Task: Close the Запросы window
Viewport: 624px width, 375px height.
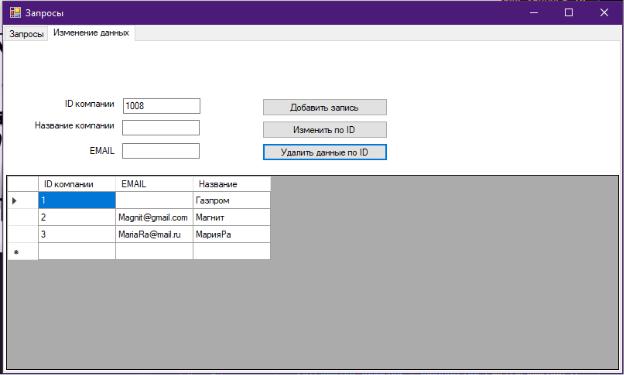Action: click(604, 12)
